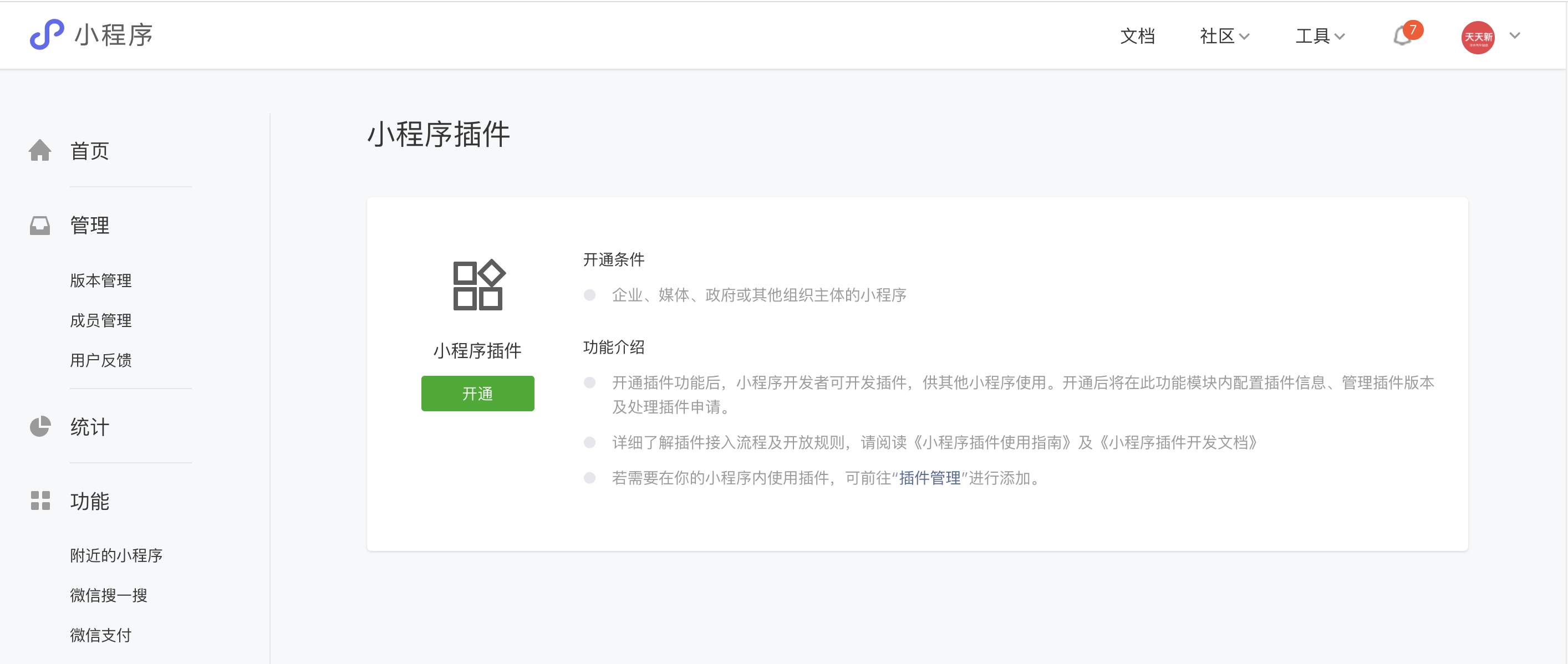Select 成员管理 in the sidebar
1568x664 pixels.
tap(100, 320)
